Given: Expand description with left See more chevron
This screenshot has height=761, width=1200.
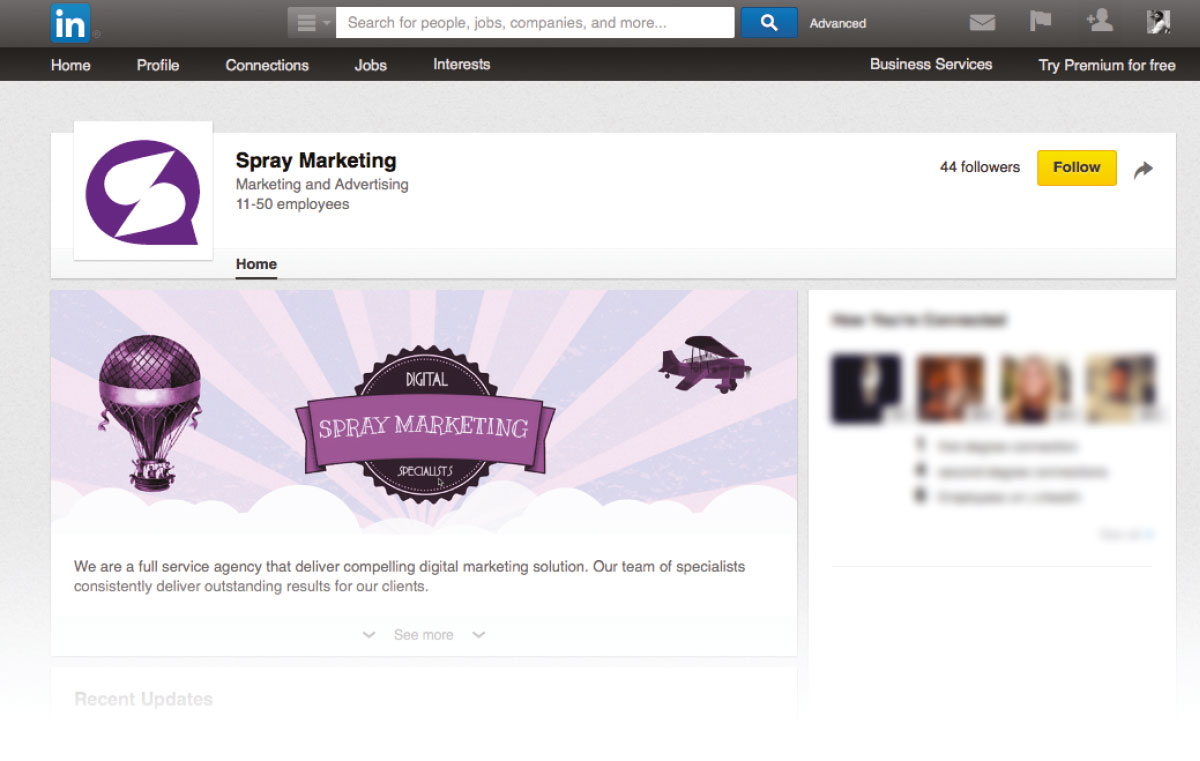Looking at the screenshot, I should pyautogui.click(x=369, y=635).
